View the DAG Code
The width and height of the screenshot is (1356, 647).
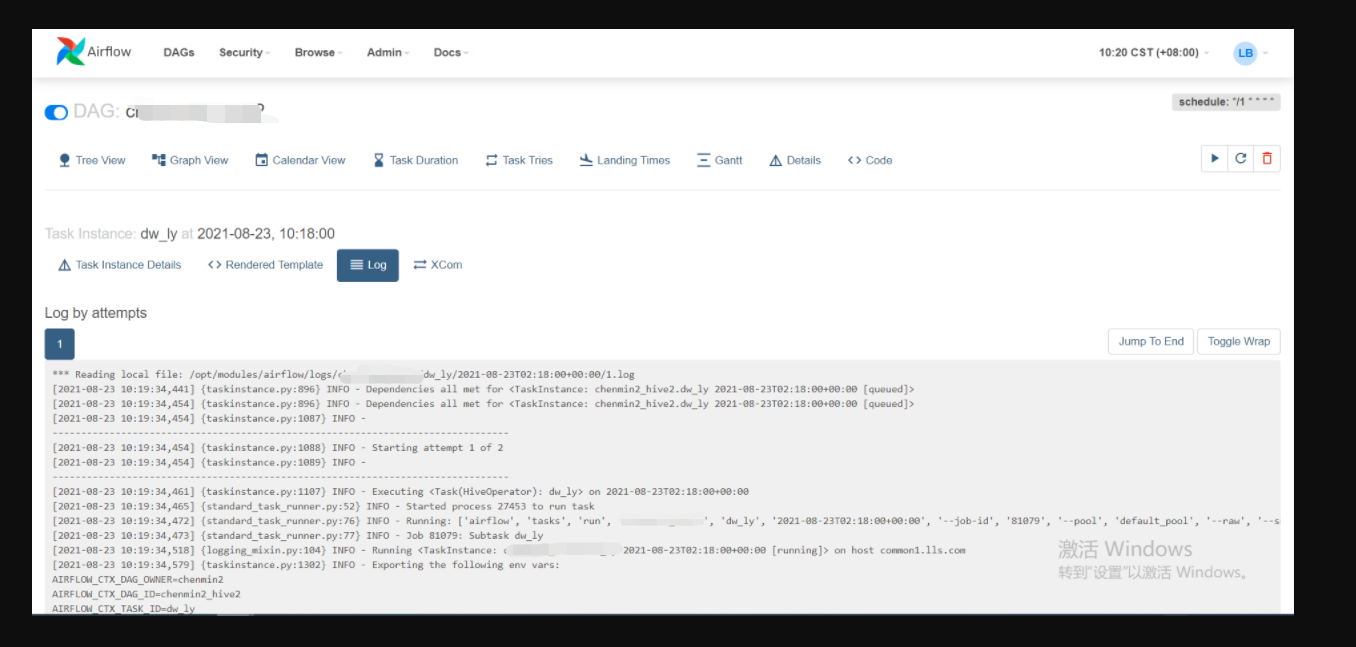click(x=869, y=159)
